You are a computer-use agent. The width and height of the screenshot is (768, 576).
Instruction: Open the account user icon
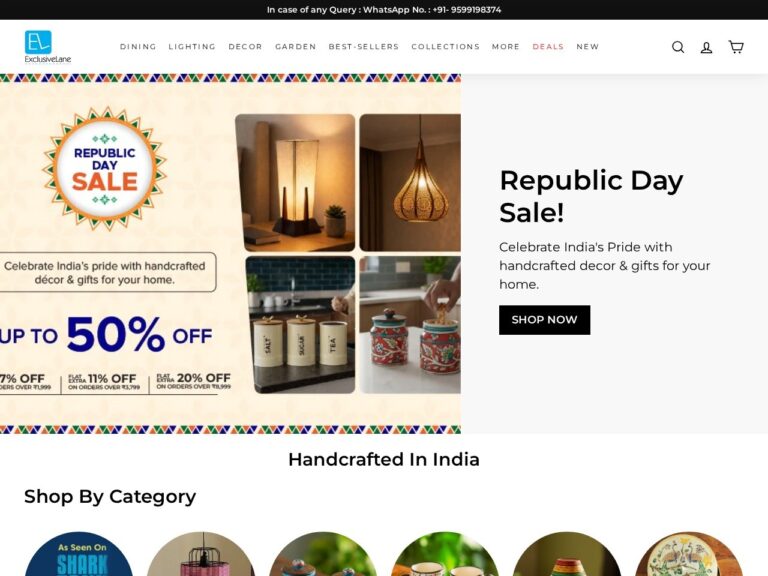pyautogui.click(x=706, y=47)
